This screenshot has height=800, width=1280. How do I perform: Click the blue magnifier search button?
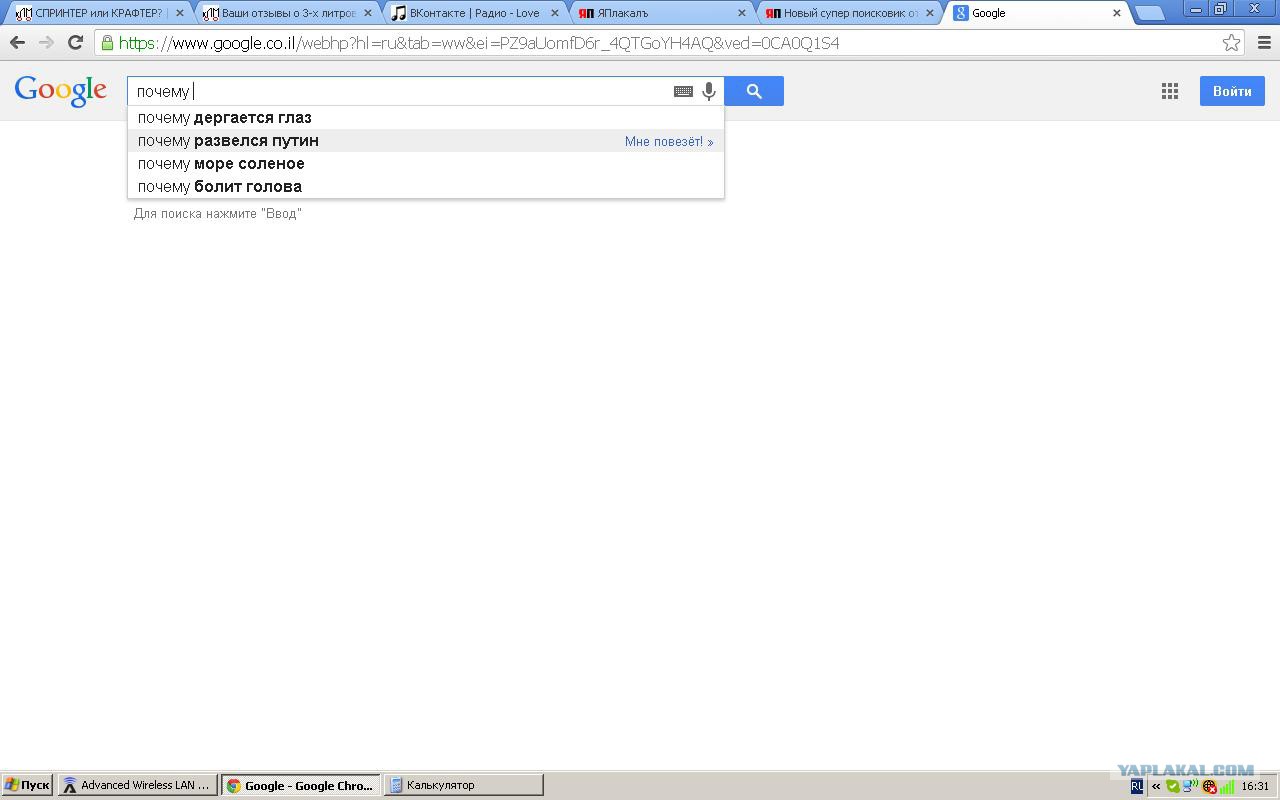click(754, 91)
